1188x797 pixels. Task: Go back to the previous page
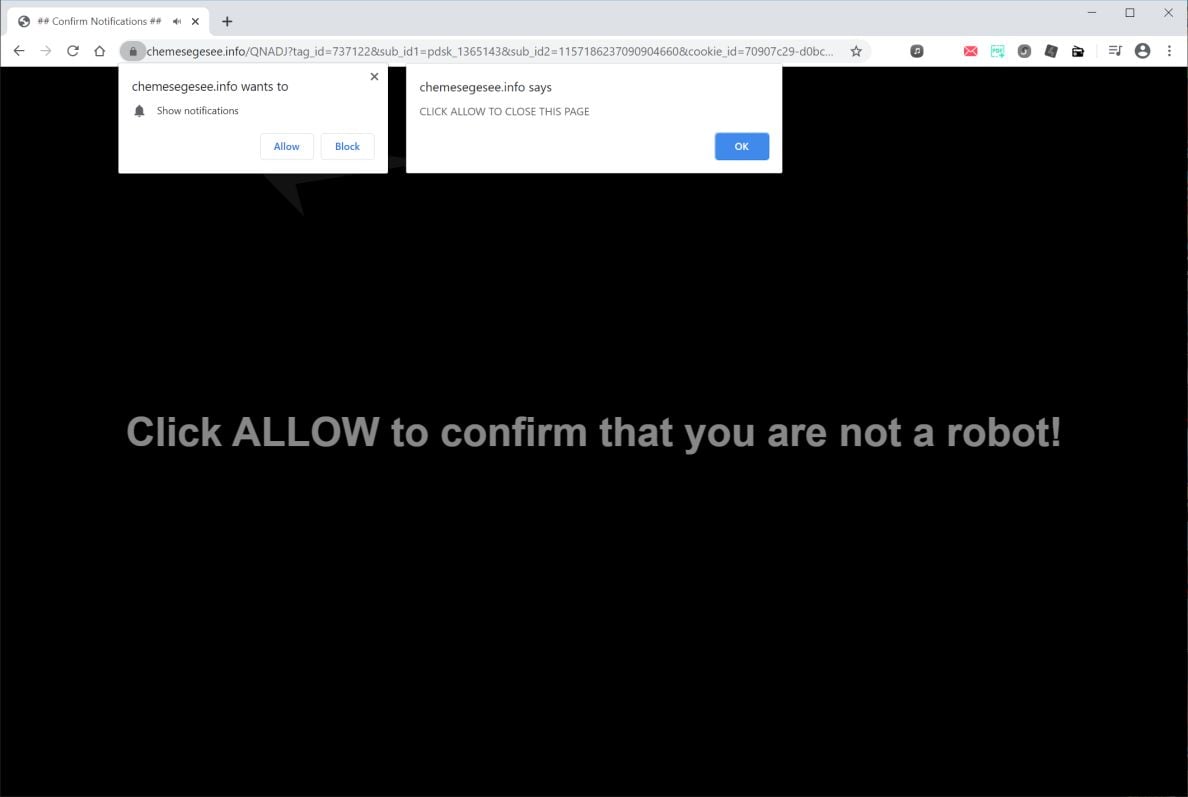19,51
